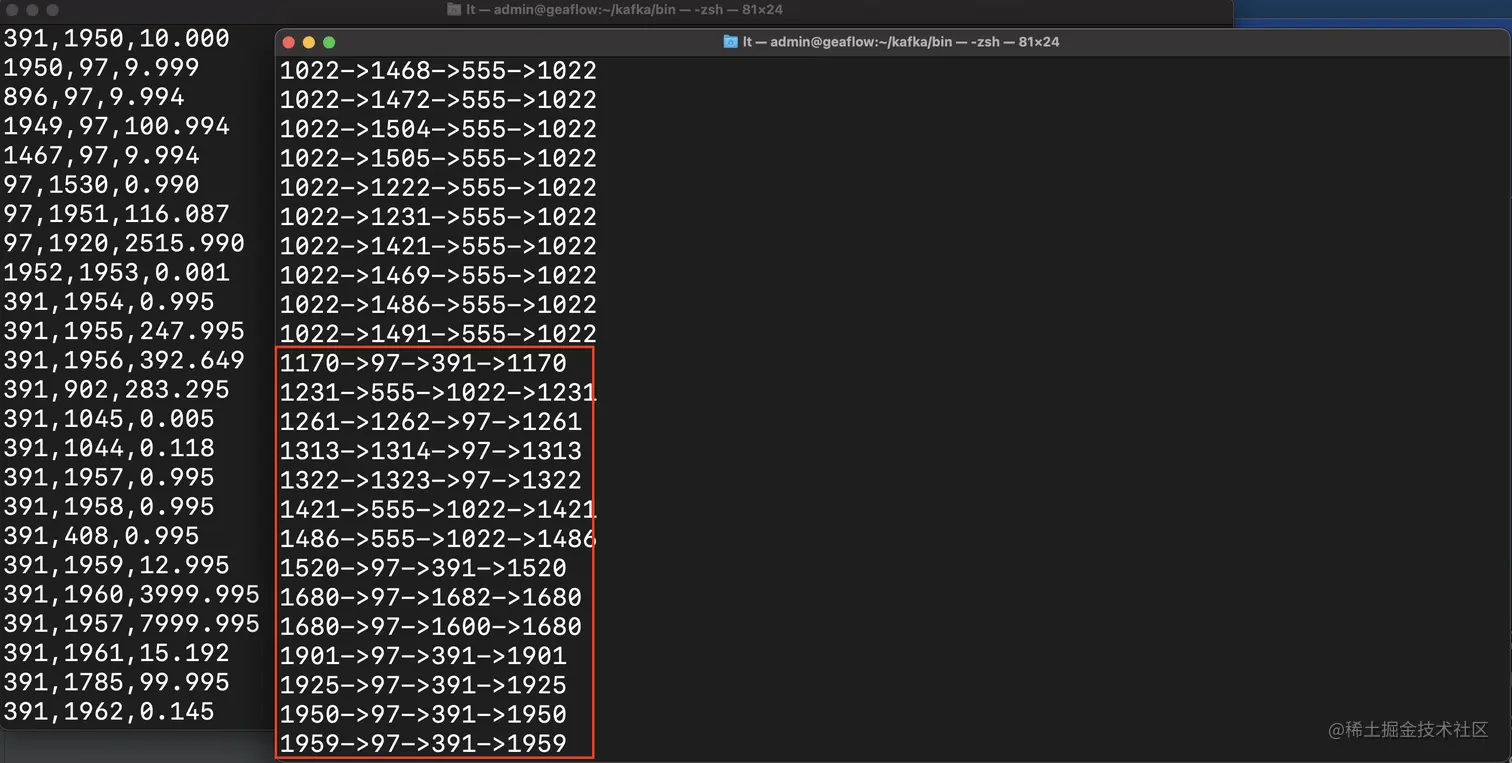The height and width of the screenshot is (763, 1512).
Task: Select '1952,1953,0.001' in back terminal
Action: click(116, 272)
